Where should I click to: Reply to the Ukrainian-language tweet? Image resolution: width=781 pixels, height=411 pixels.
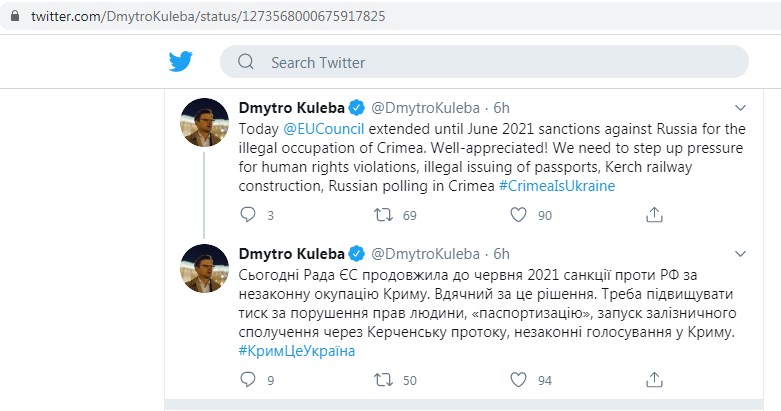[x=250, y=379]
